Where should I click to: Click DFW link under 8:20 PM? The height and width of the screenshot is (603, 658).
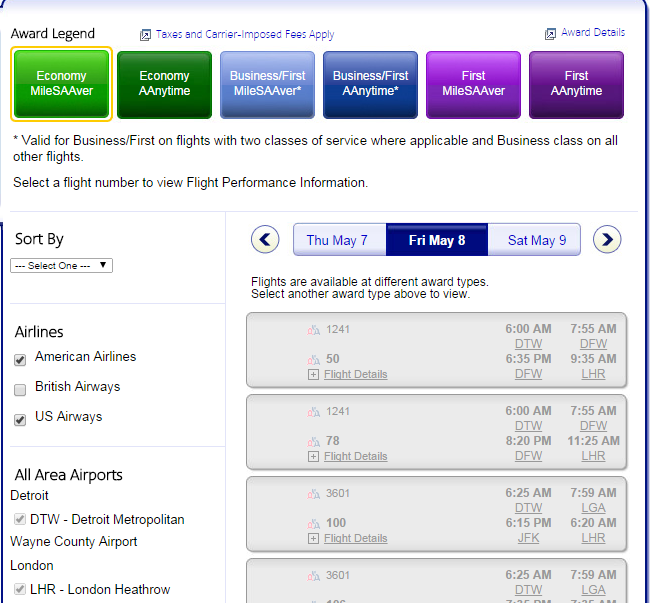(528, 456)
